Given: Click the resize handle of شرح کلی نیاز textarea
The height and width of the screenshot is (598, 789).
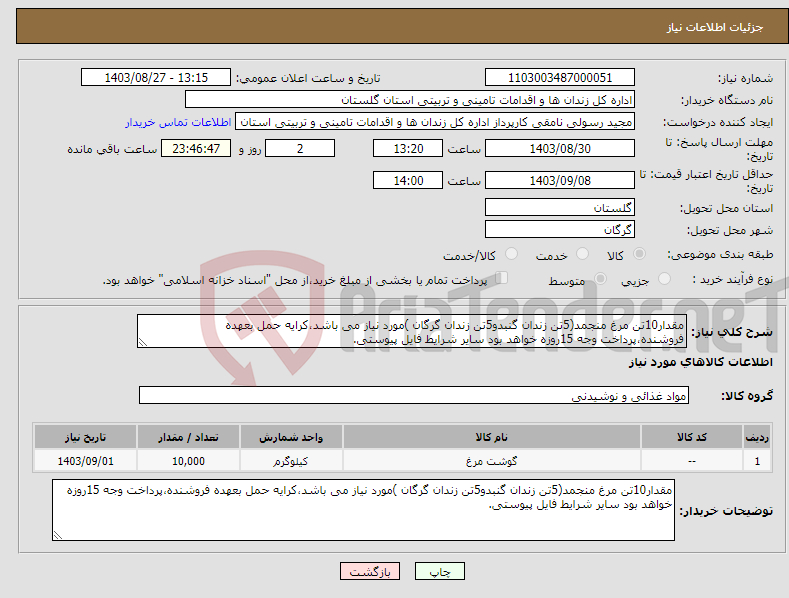Looking at the screenshot, I should [143, 342].
